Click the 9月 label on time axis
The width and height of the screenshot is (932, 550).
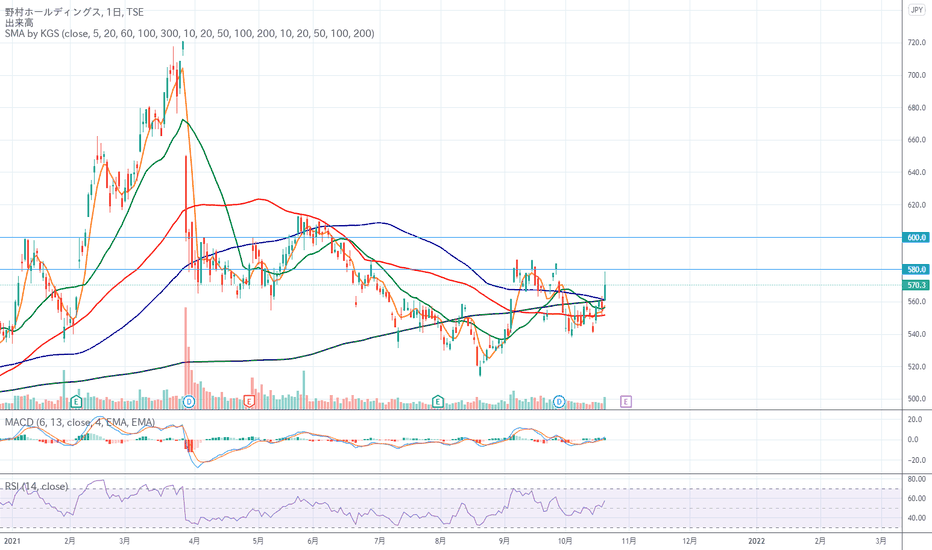(x=504, y=541)
